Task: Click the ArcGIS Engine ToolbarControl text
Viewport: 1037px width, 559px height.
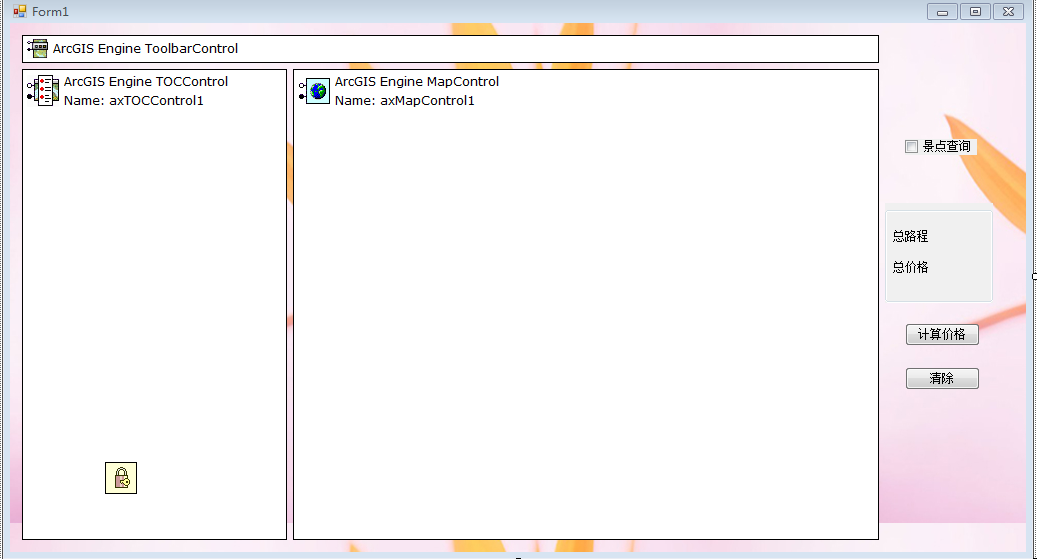Action: [145, 48]
